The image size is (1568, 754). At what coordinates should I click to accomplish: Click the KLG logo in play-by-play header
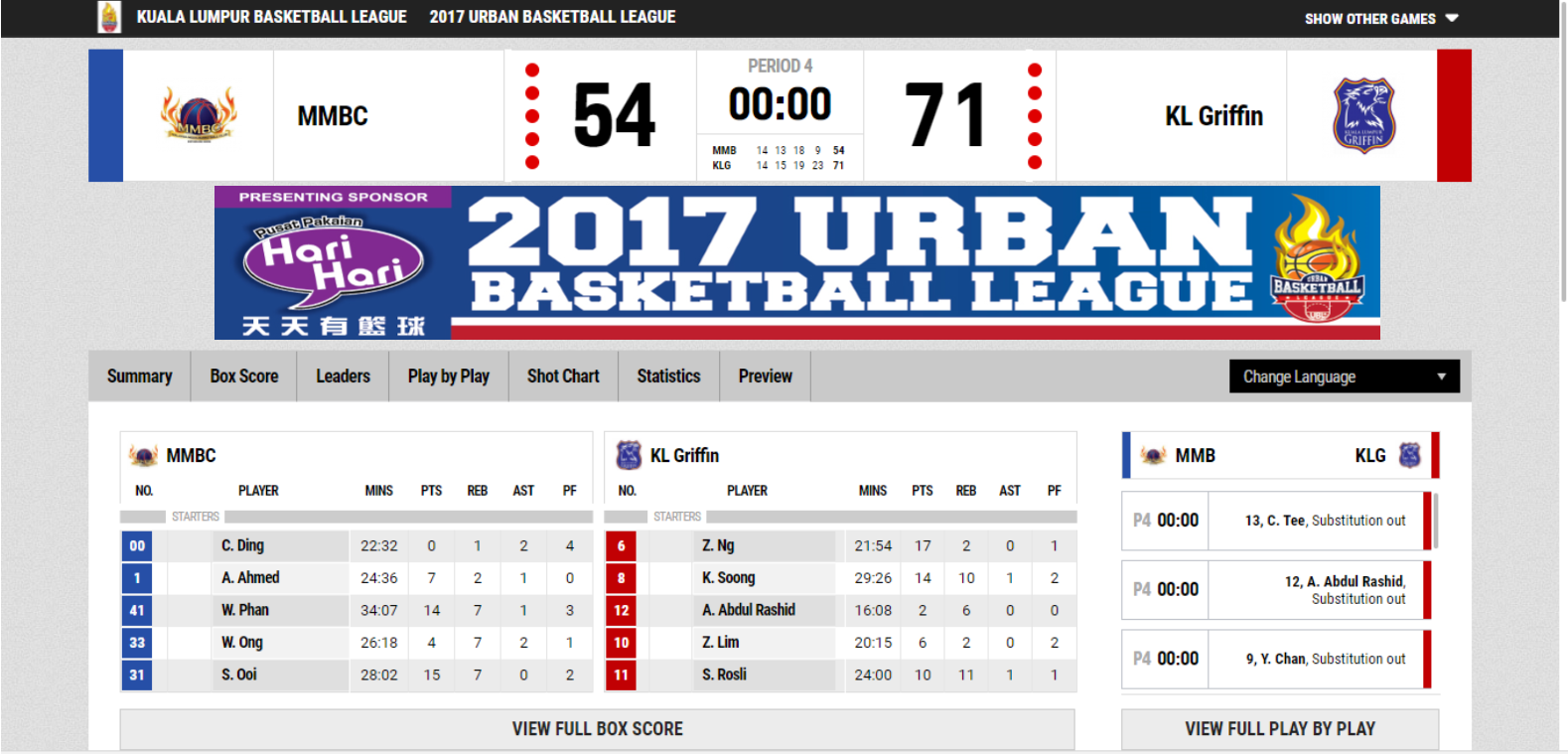click(1410, 455)
